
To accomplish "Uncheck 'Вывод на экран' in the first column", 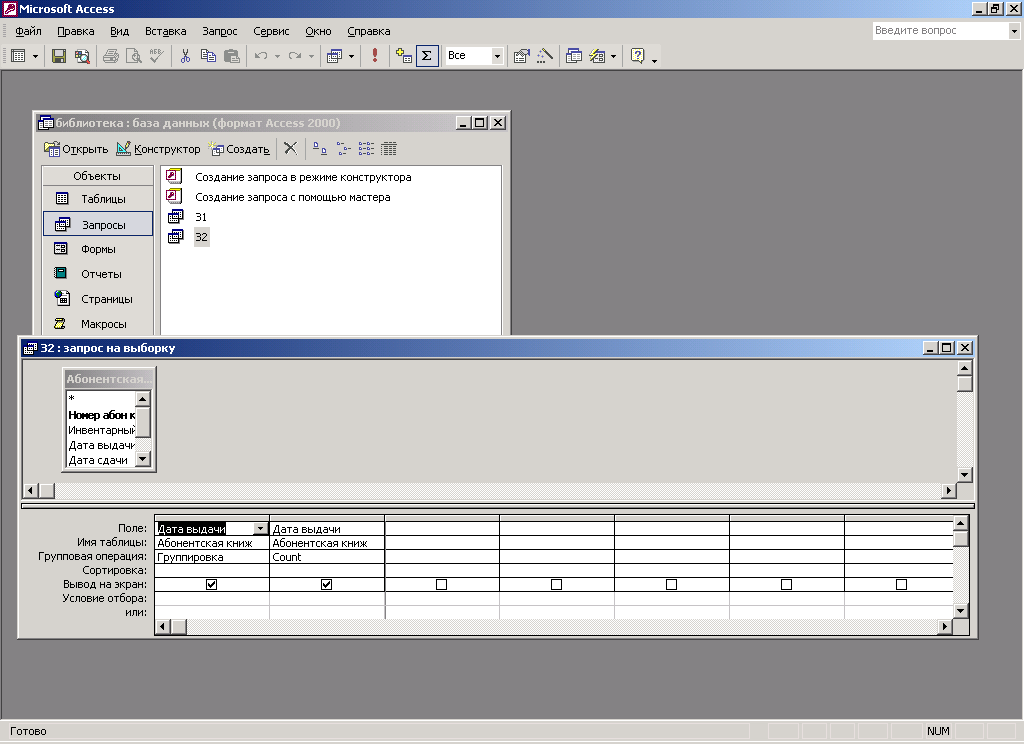I will coord(211,584).
